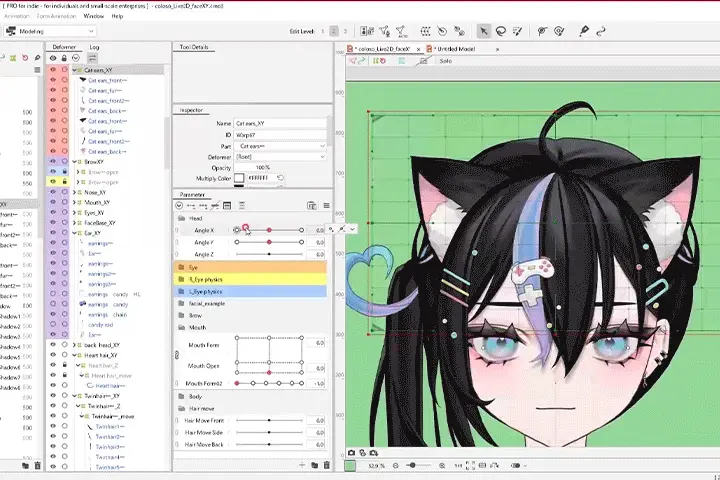Image resolution: width=720 pixels, height=480 pixels.
Task: Click the lock-all header icon in Deformer palette
Action: pyautogui.click(x=64, y=58)
